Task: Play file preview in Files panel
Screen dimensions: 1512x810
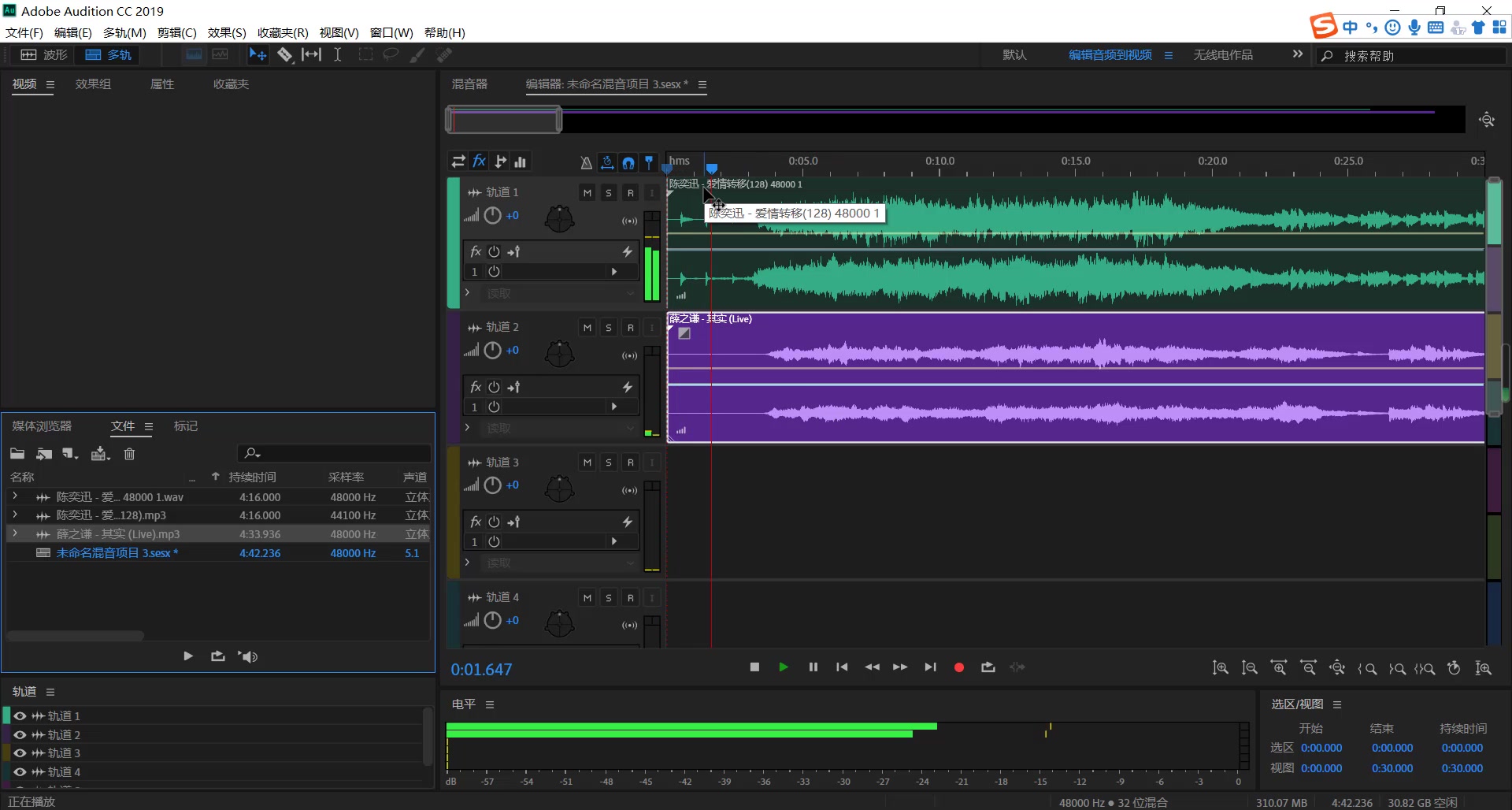Action: pos(188,656)
